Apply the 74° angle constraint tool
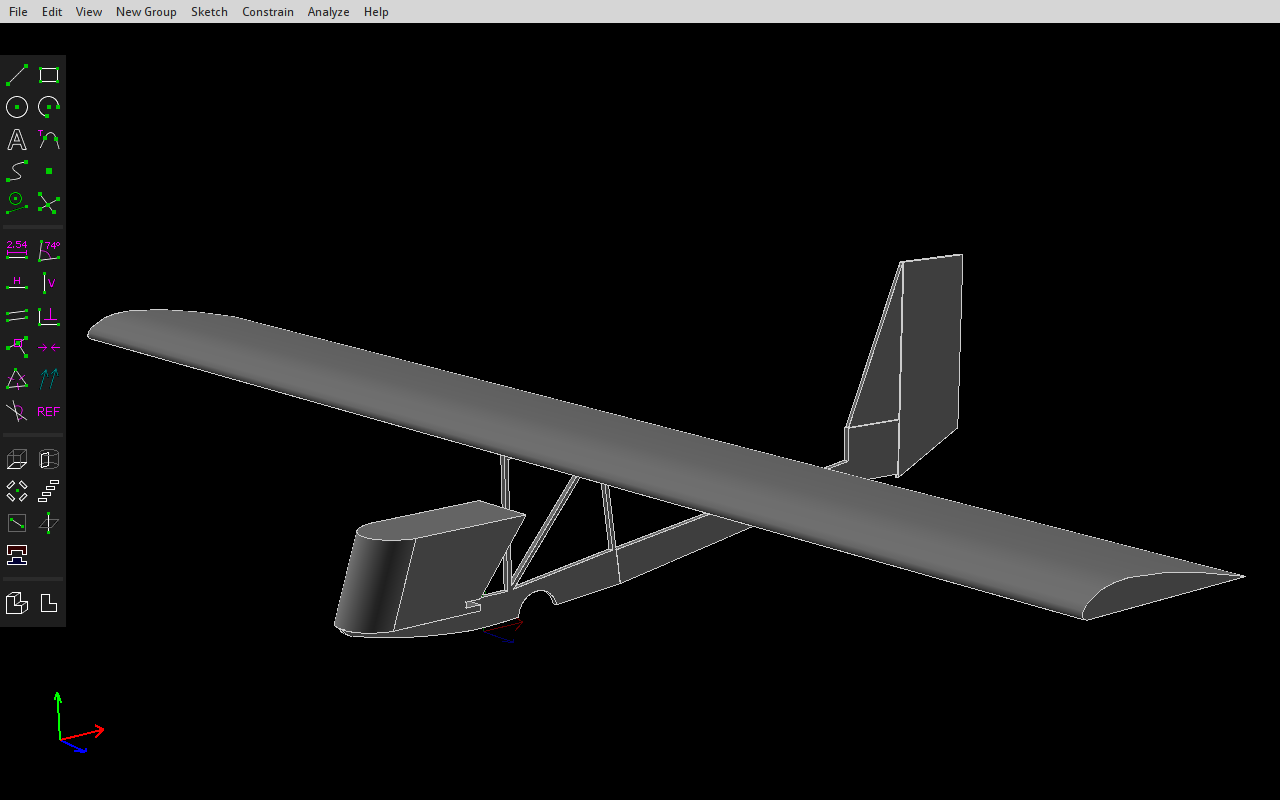1280x800 pixels. coord(48,250)
